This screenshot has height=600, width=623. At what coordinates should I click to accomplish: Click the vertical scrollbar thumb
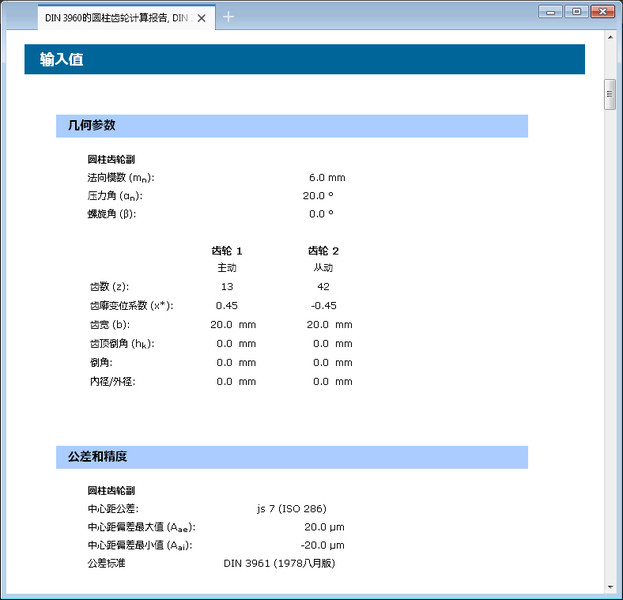[609, 95]
